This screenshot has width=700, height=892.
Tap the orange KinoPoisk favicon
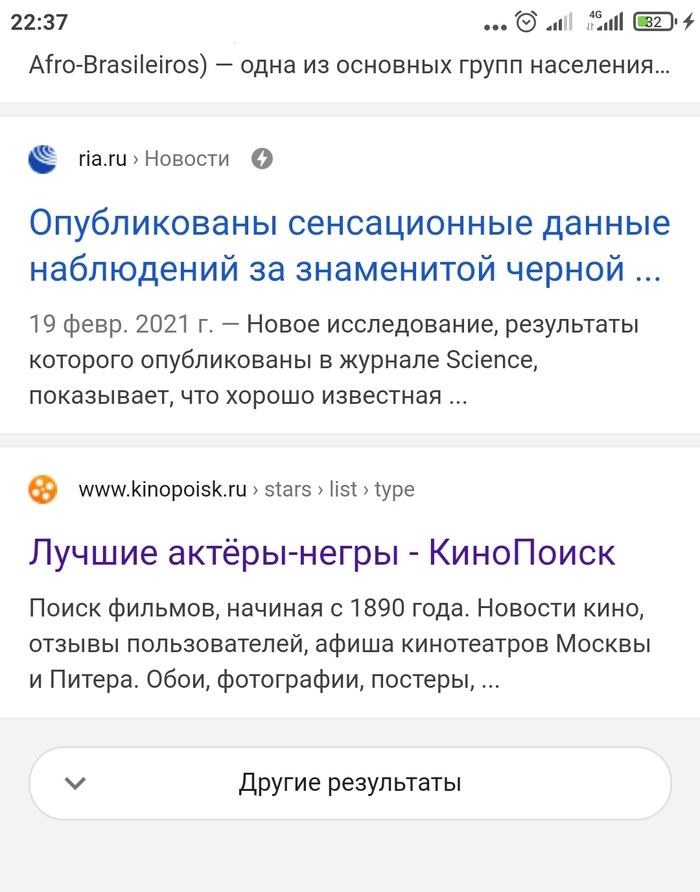43,489
